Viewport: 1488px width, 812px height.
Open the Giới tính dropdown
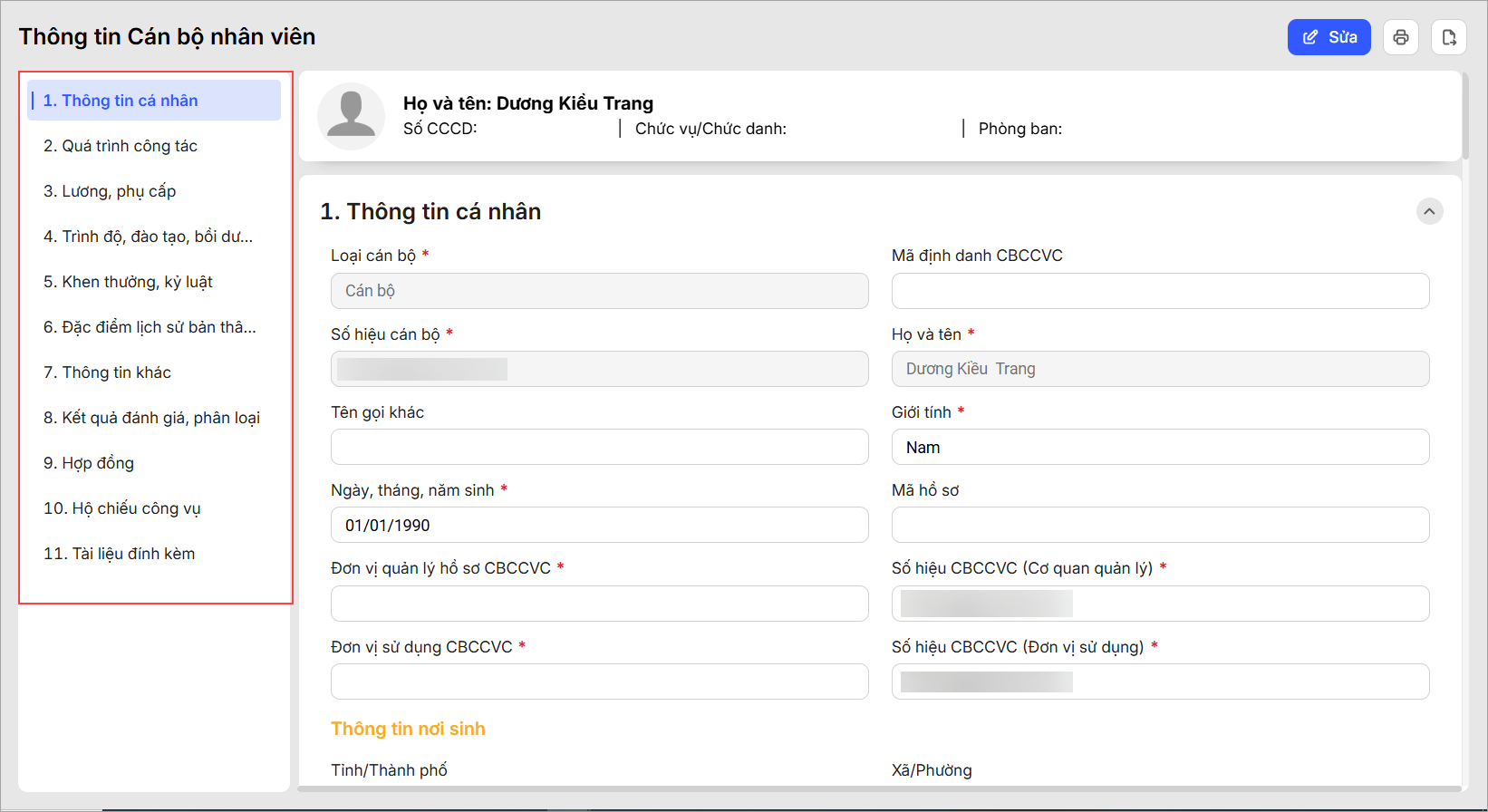[1160, 448]
